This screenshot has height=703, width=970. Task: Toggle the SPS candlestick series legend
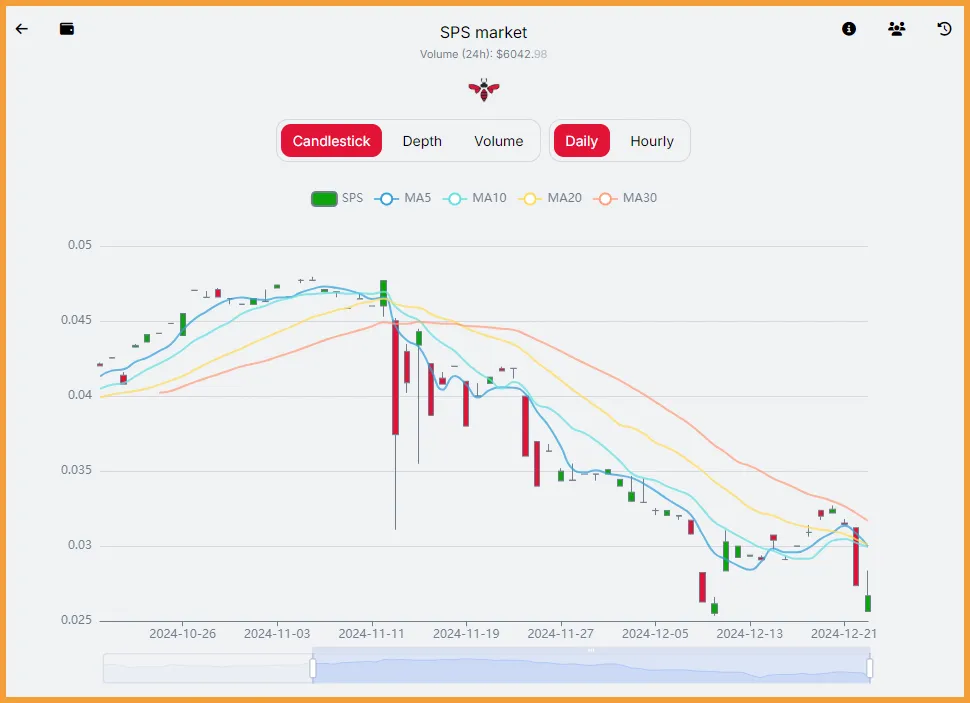click(x=337, y=198)
